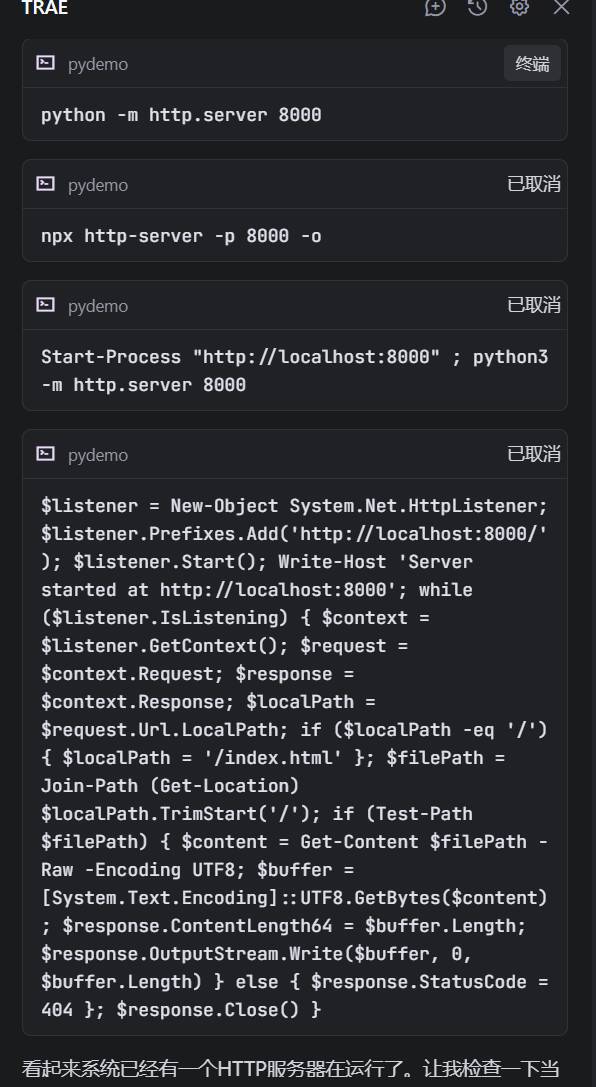The width and height of the screenshot is (596, 1087).
Task: Click 已取消 status on the npx http-server card
Action: (x=534, y=184)
